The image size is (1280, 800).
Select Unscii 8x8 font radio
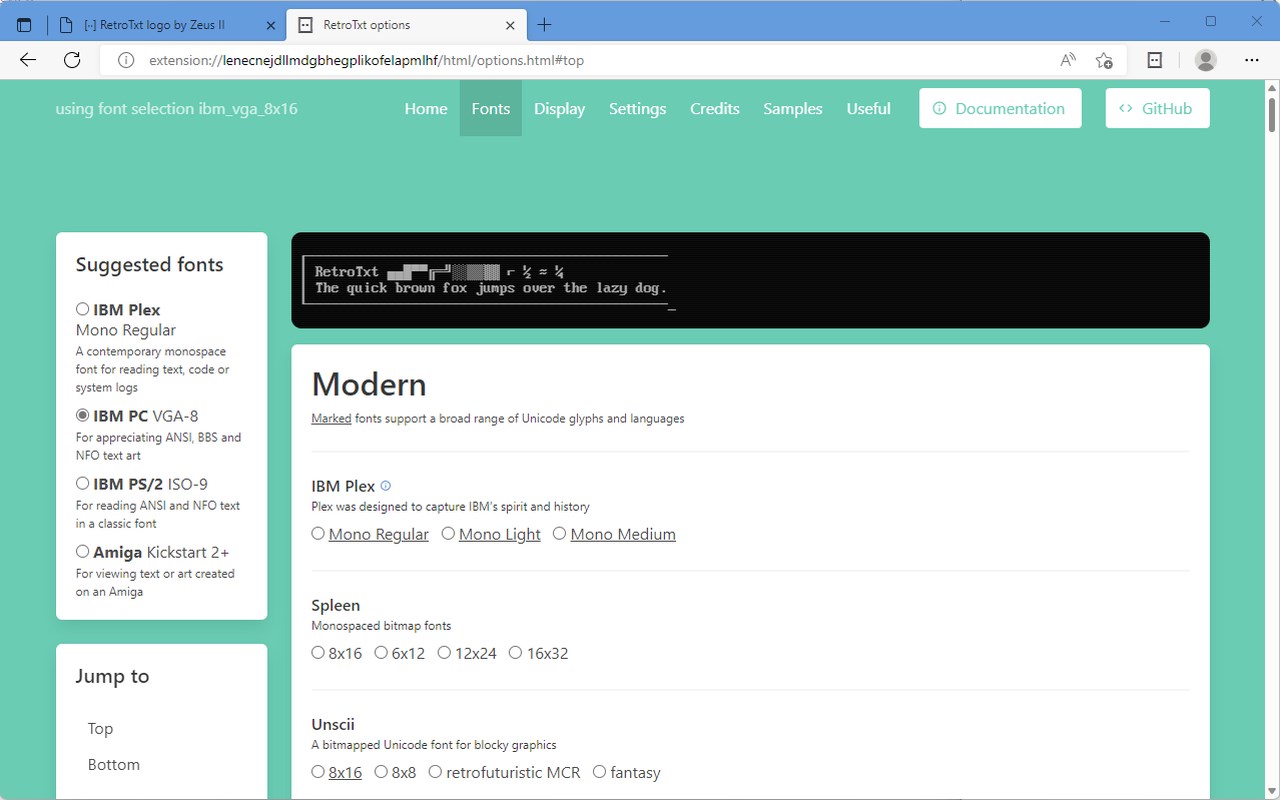(381, 772)
